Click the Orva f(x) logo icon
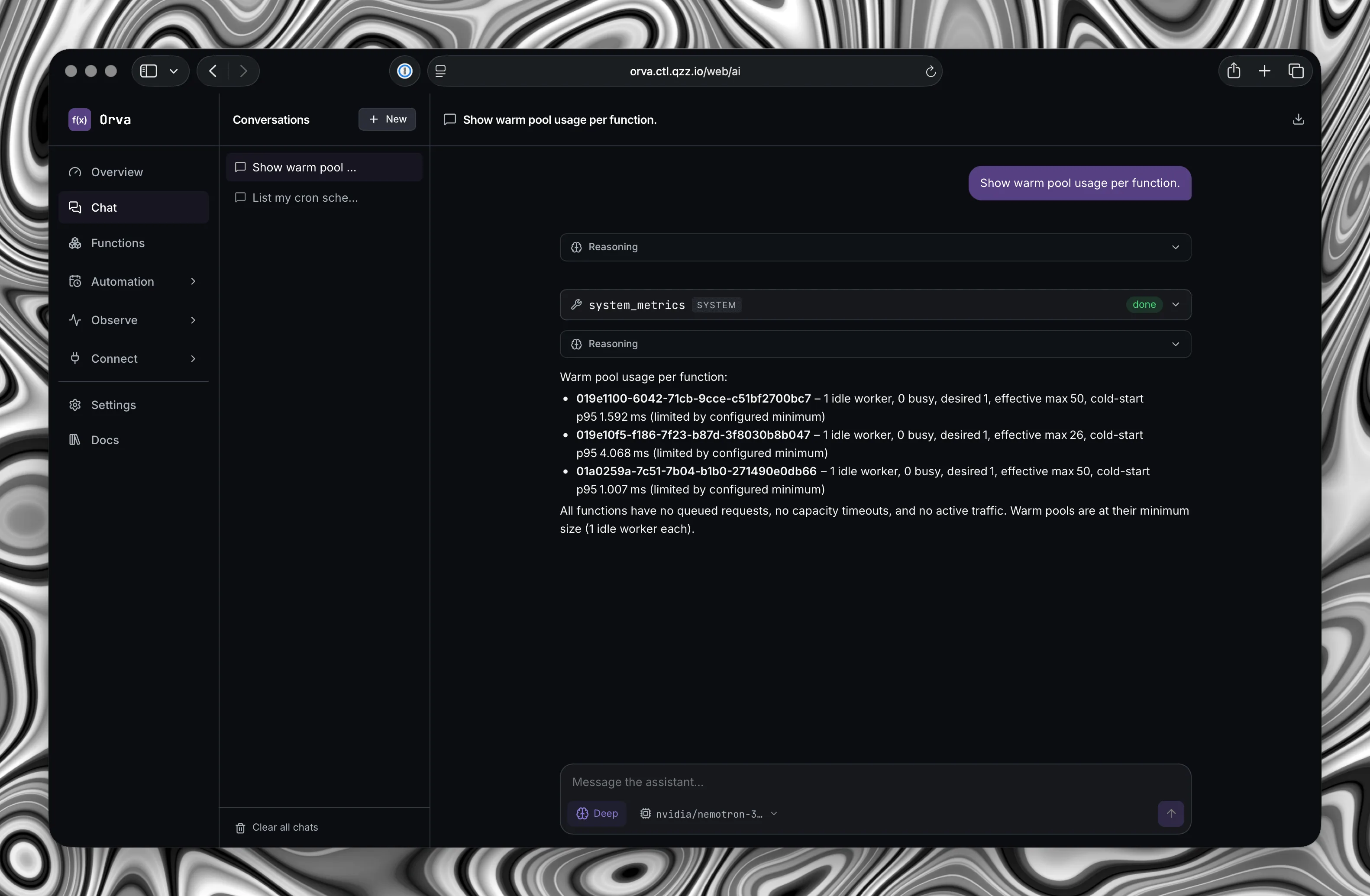Viewport: 1370px width, 896px height. [79, 120]
